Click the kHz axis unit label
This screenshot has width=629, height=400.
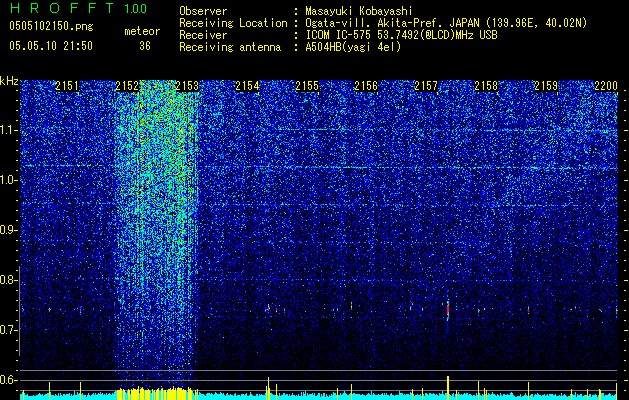9,81
